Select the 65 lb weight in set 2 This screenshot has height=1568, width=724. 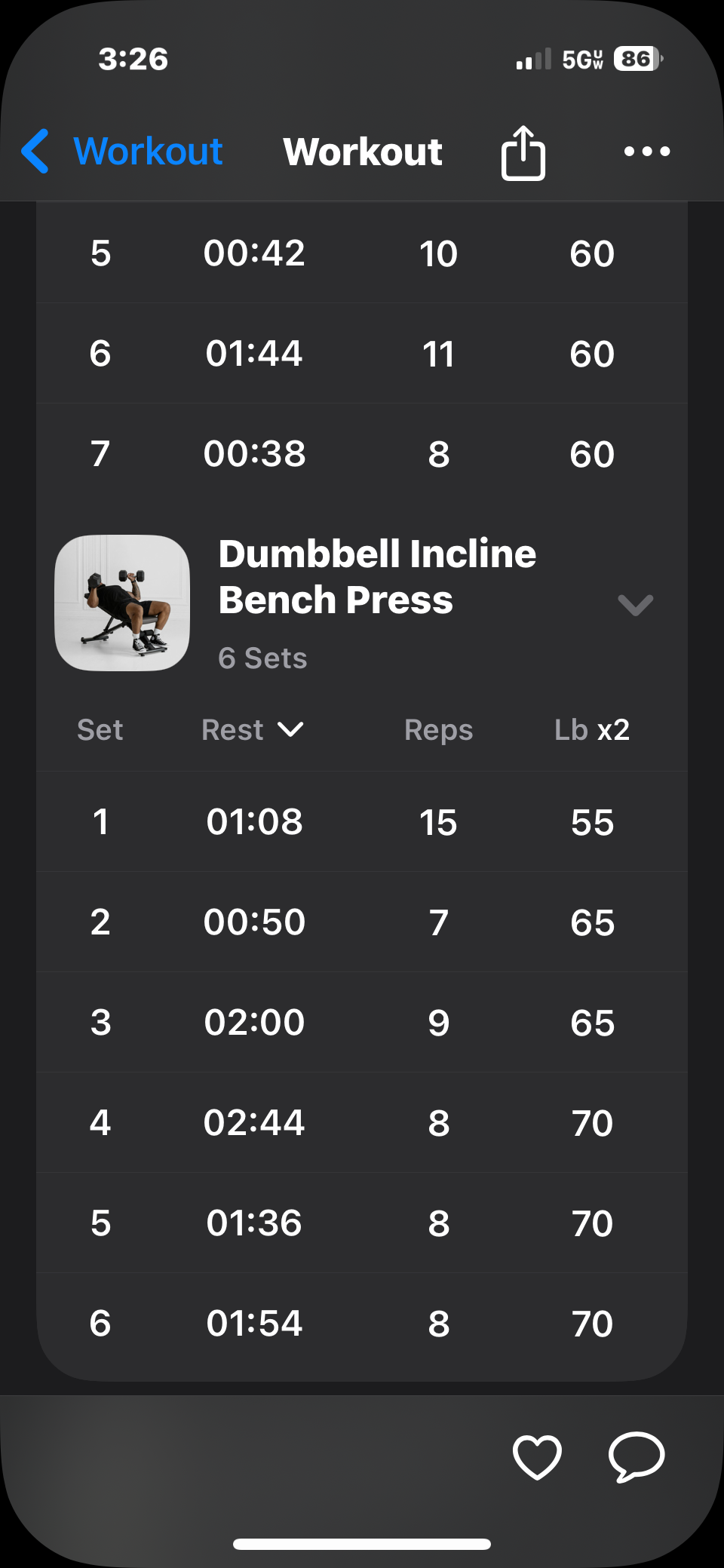(x=592, y=922)
